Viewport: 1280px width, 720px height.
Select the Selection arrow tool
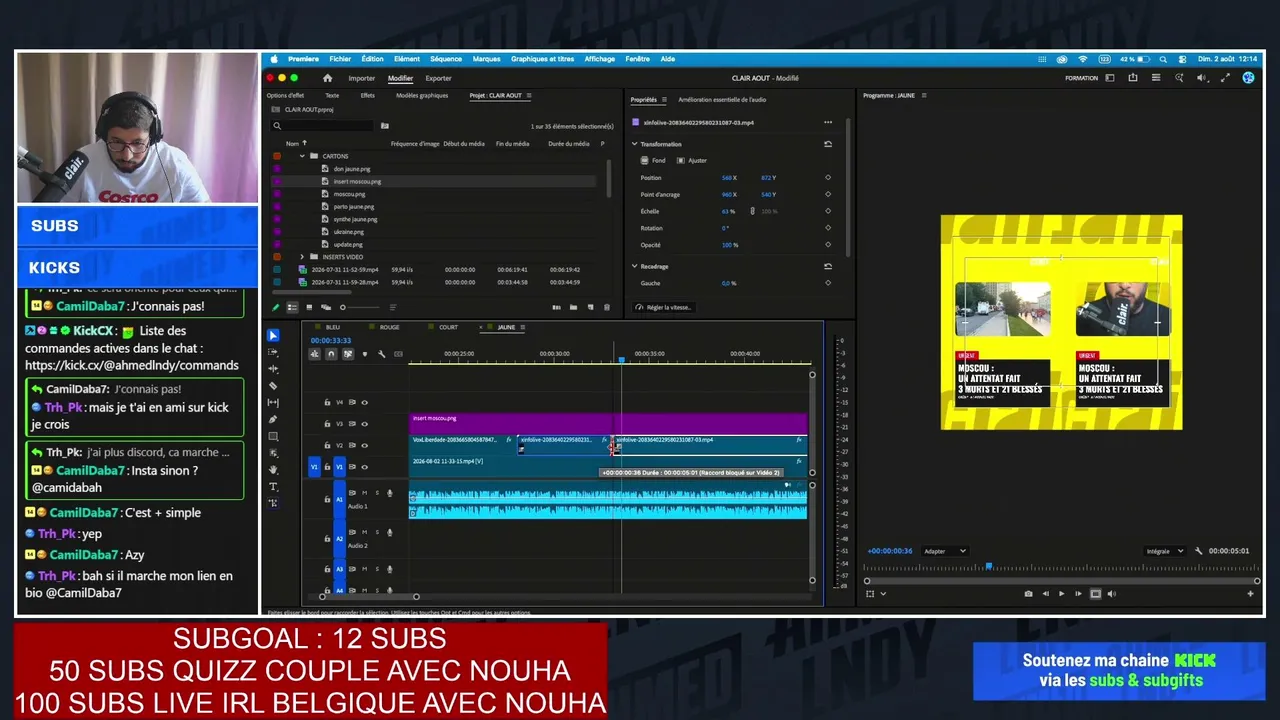click(273, 335)
